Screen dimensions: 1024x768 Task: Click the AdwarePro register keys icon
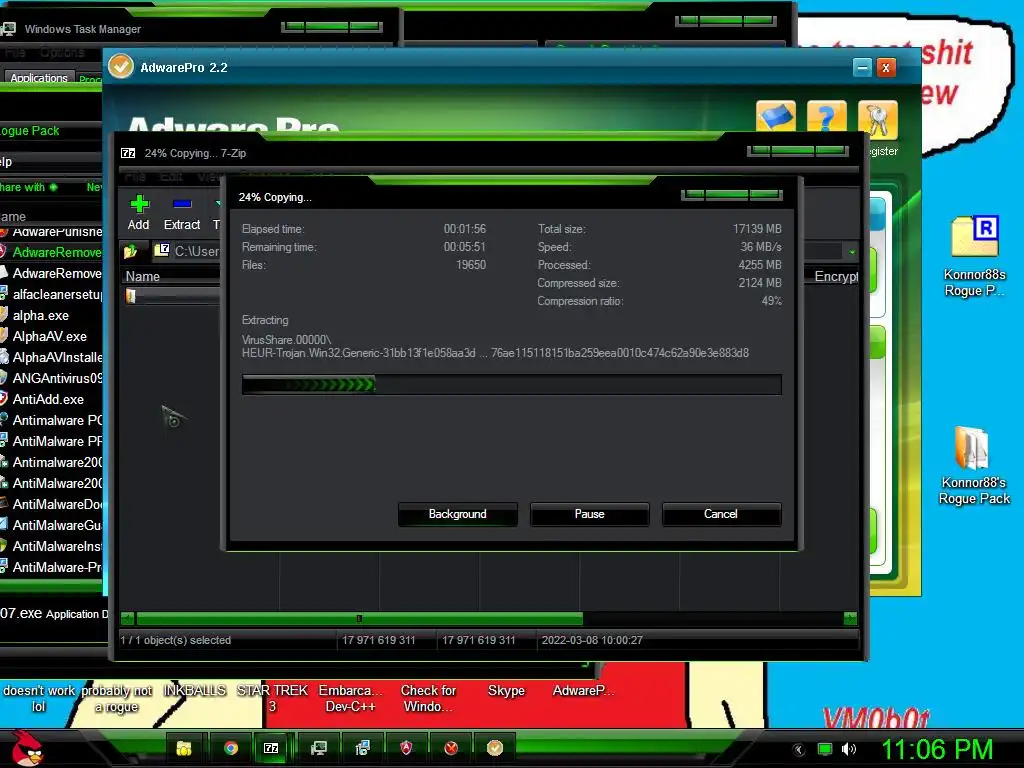[x=878, y=120]
